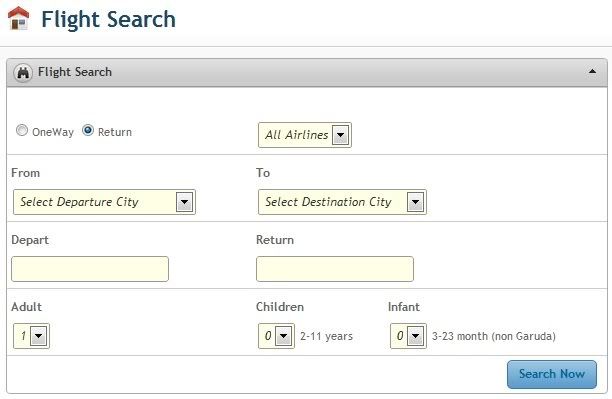
Task: Click the Depart date input field
Action: [90, 269]
